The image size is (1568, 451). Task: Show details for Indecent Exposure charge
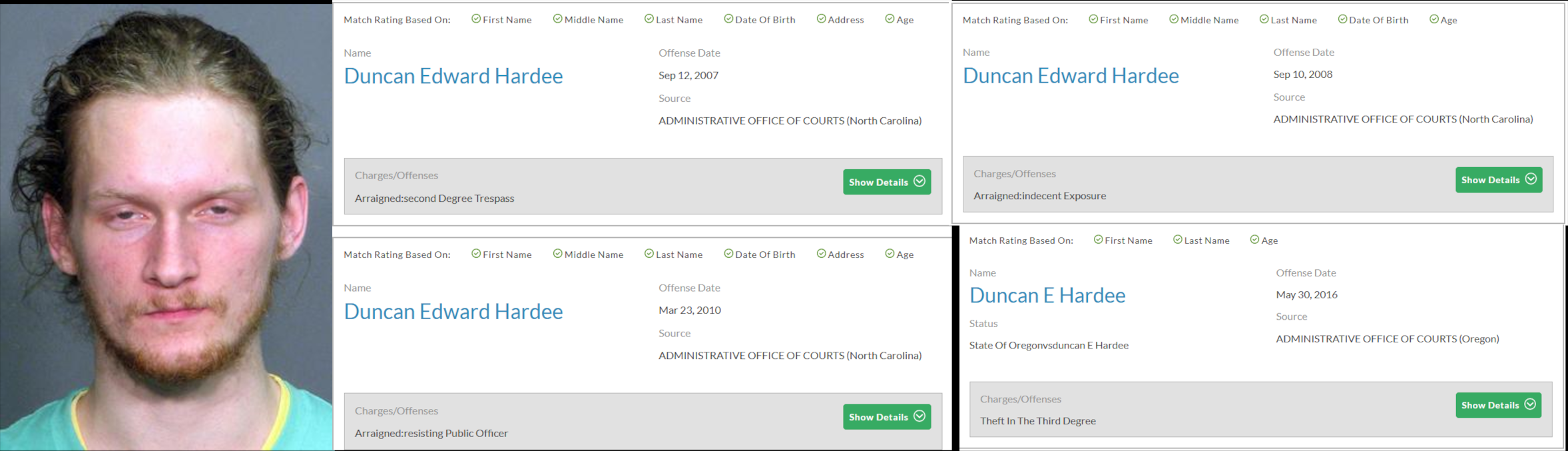tap(1498, 180)
